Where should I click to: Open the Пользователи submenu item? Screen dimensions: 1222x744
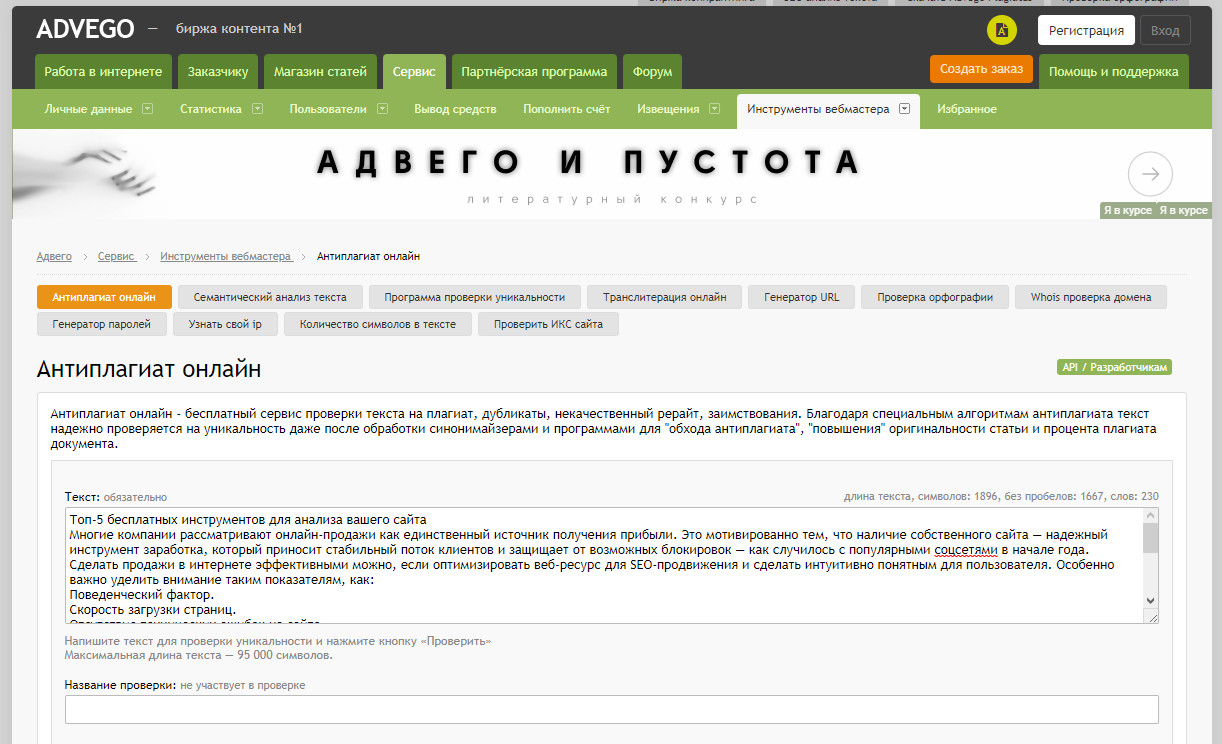(x=328, y=109)
